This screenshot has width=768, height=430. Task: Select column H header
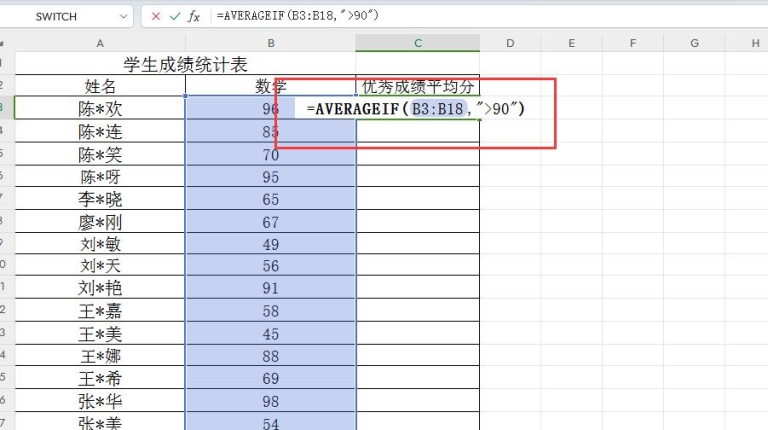tap(755, 43)
